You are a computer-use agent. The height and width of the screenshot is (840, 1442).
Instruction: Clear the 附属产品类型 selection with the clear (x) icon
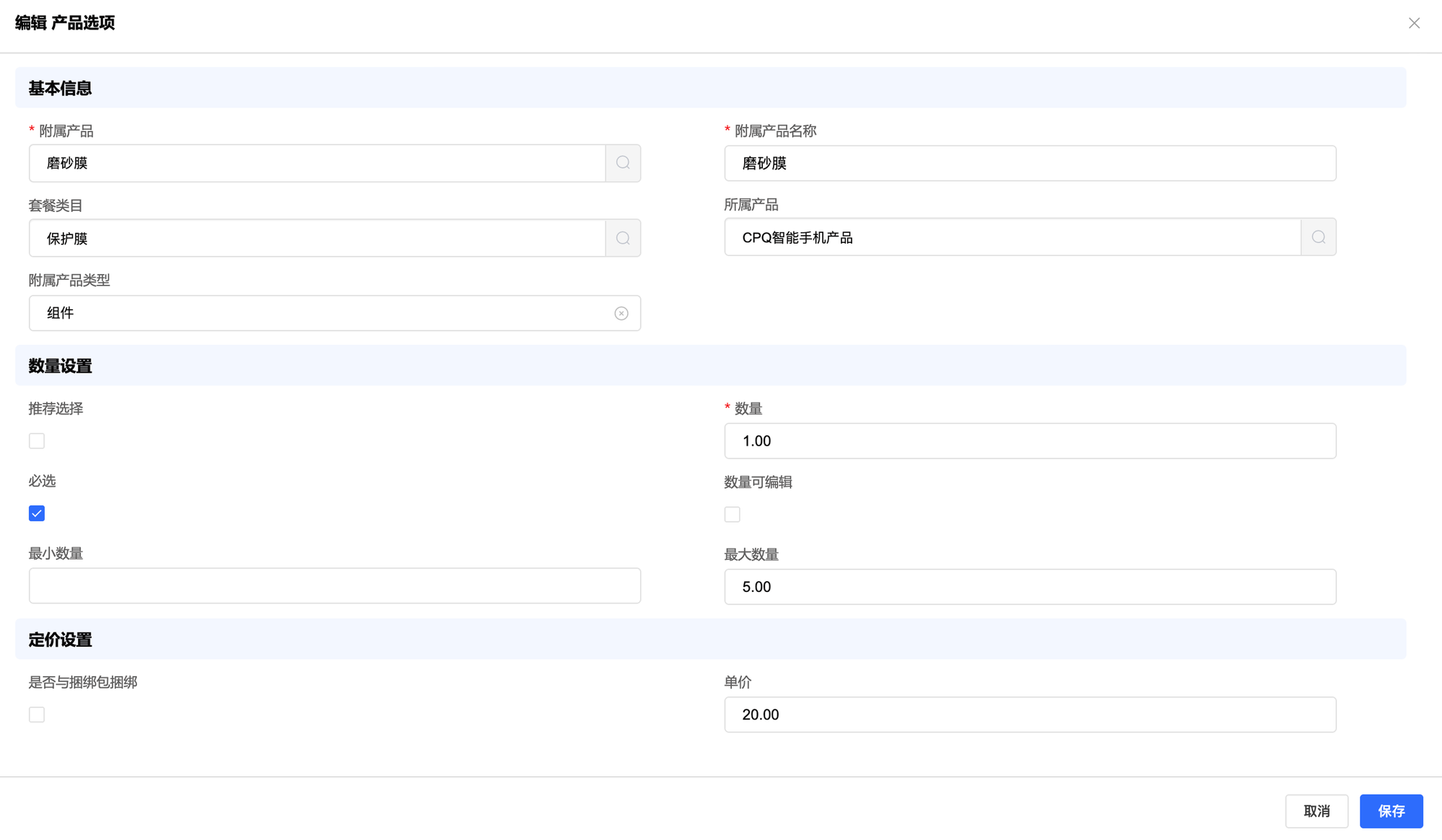[x=621, y=314]
